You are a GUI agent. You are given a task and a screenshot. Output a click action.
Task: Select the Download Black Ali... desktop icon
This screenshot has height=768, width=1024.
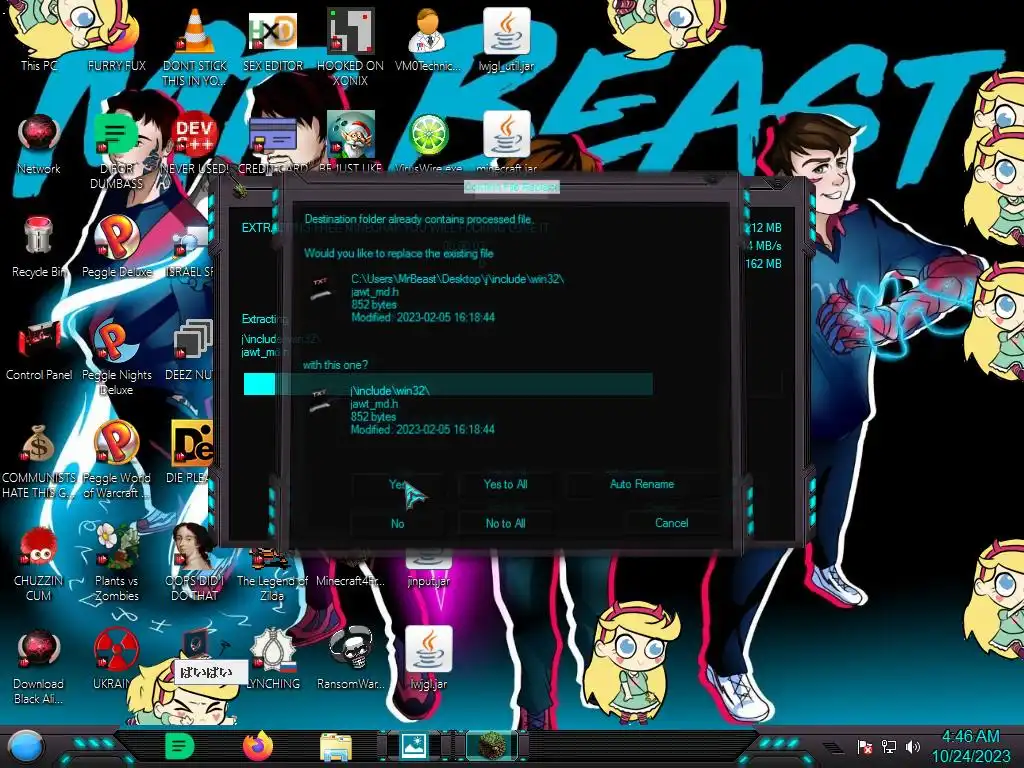tap(39, 666)
